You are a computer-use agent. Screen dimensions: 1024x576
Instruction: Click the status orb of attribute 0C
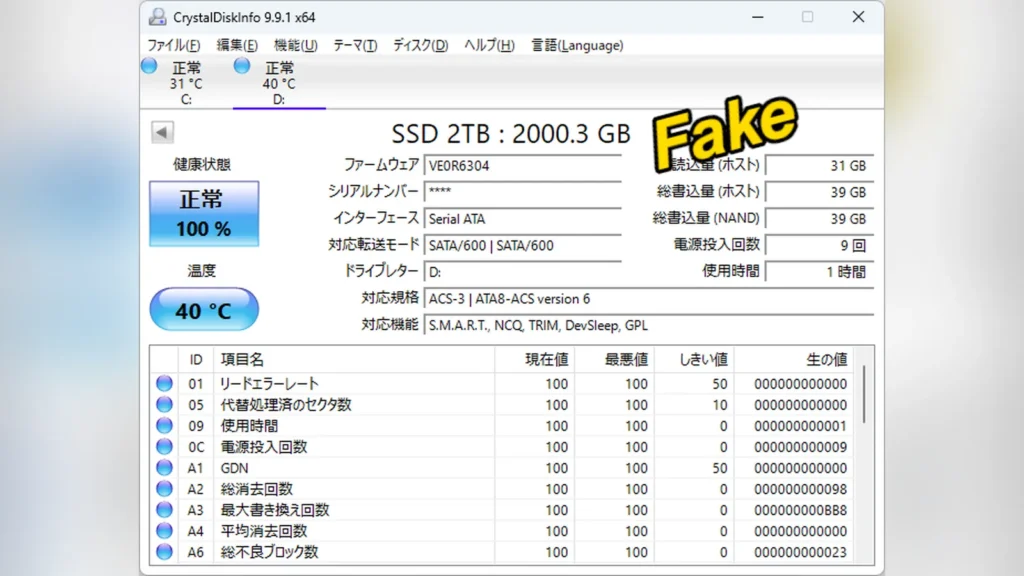click(165, 447)
